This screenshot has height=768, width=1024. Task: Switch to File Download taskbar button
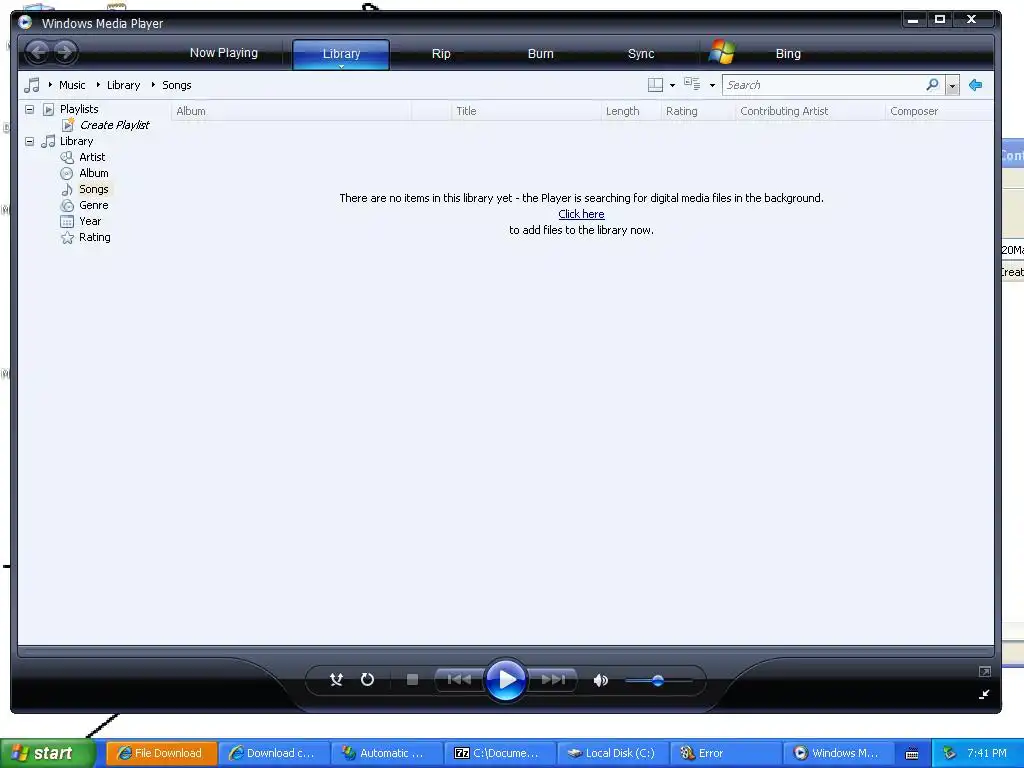[x=161, y=753]
